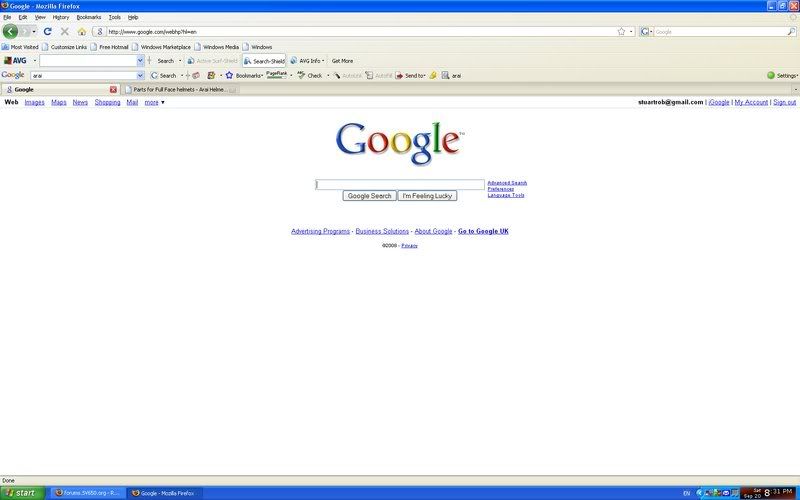Close the Google tab
The width and height of the screenshot is (800, 500).
[x=113, y=89]
